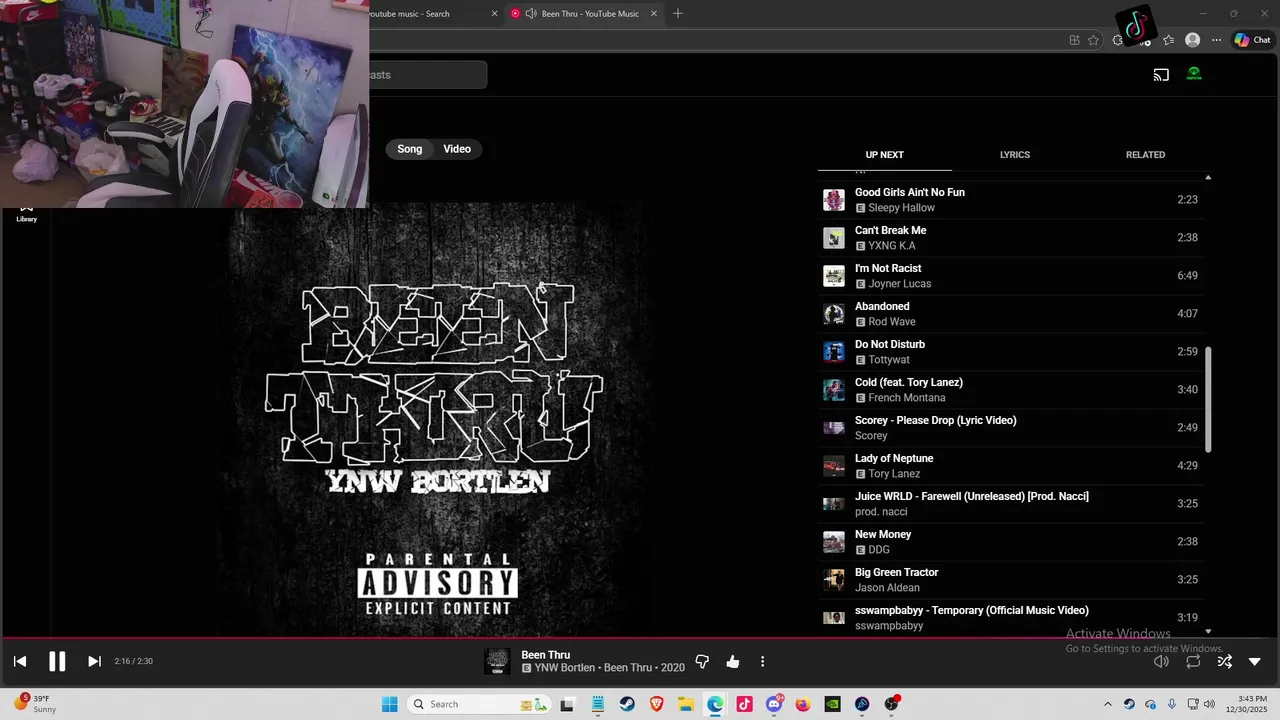1280x720 pixels.
Task: Open Firefox from the taskbar
Action: pos(803,704)
